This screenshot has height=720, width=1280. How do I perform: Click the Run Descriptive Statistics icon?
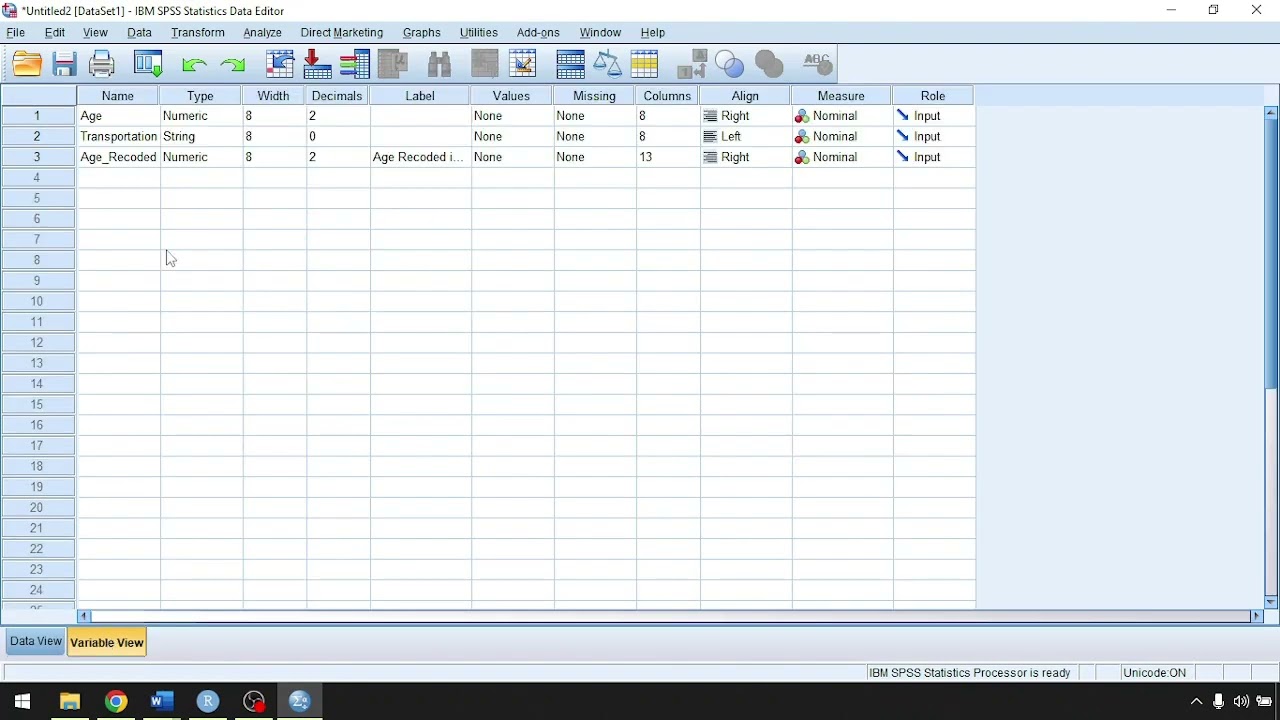coord(392,65)
